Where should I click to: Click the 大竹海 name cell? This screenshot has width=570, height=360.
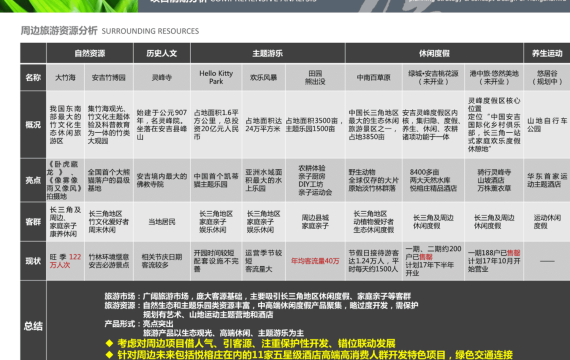(x=65, y=77)
